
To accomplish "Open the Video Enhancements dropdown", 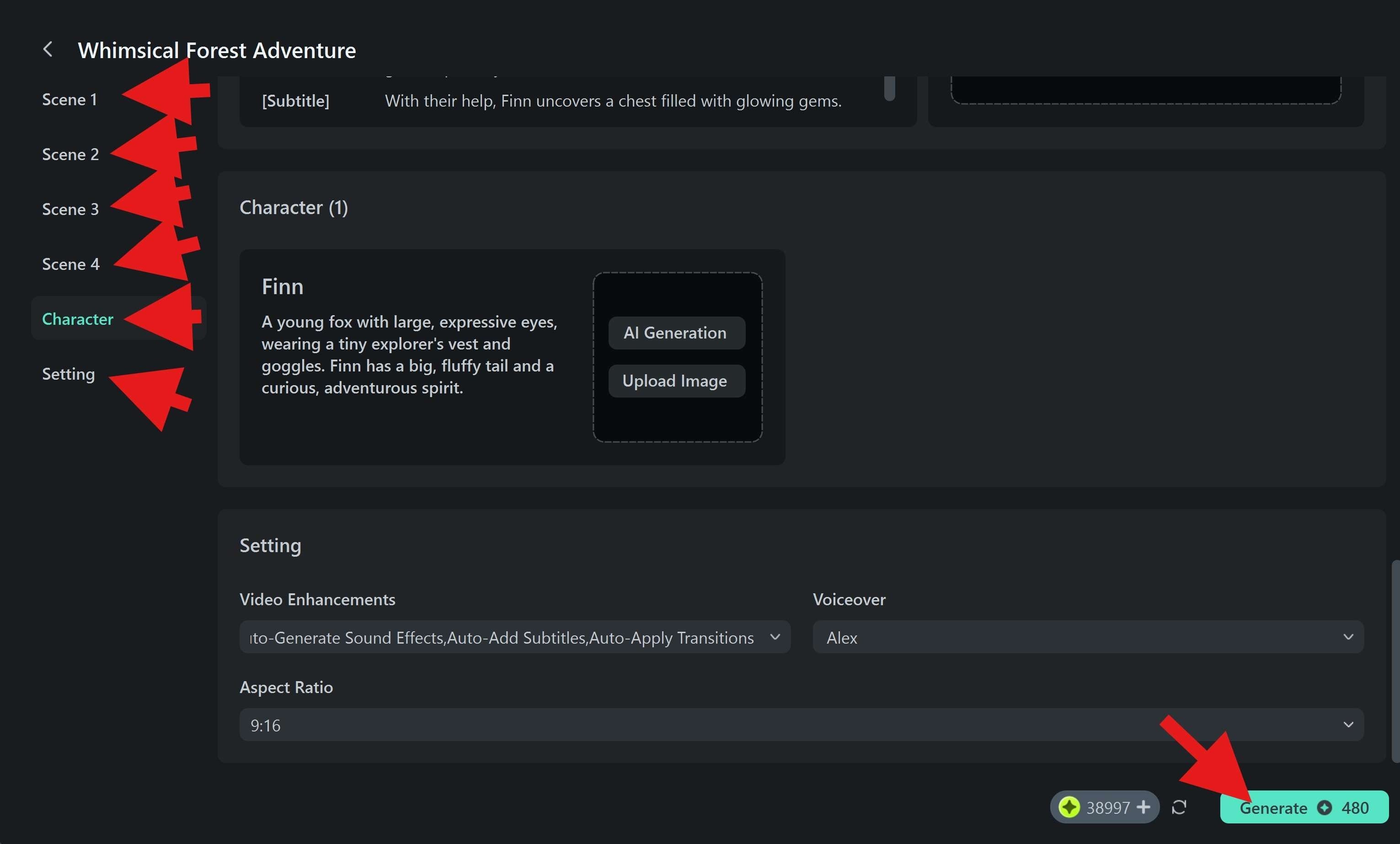I will [515, 637].
